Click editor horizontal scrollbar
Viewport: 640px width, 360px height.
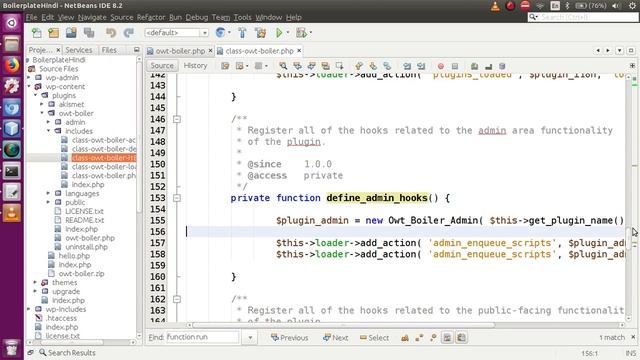click(344, 325)
